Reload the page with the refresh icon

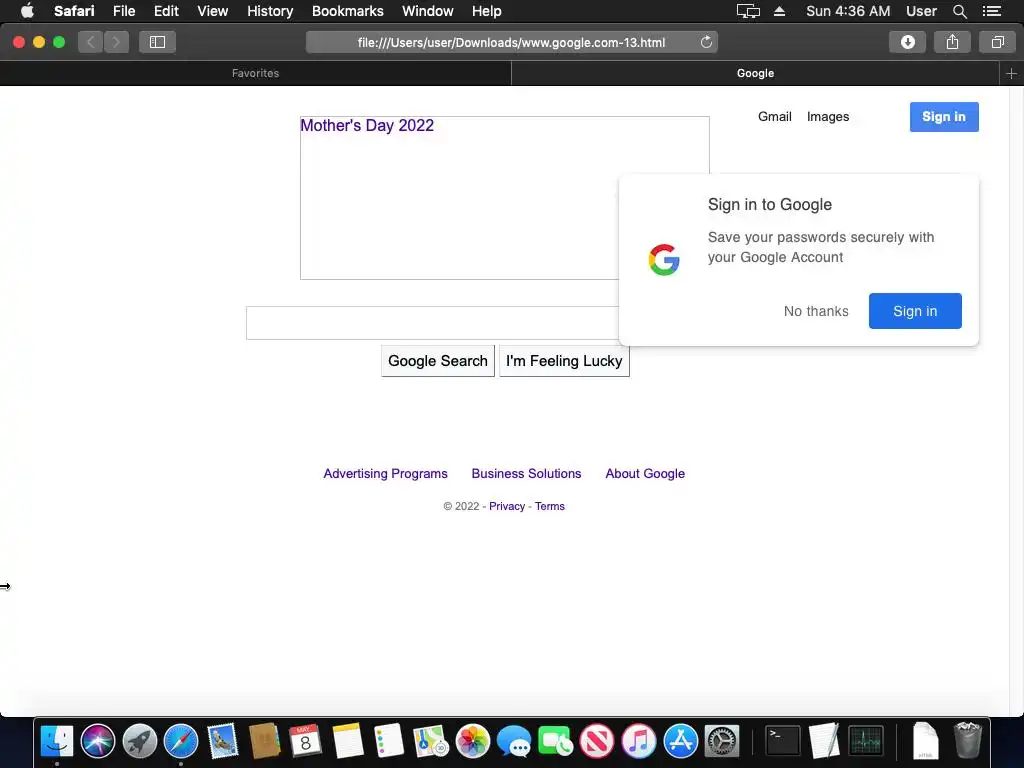click(x=706, y=42)
